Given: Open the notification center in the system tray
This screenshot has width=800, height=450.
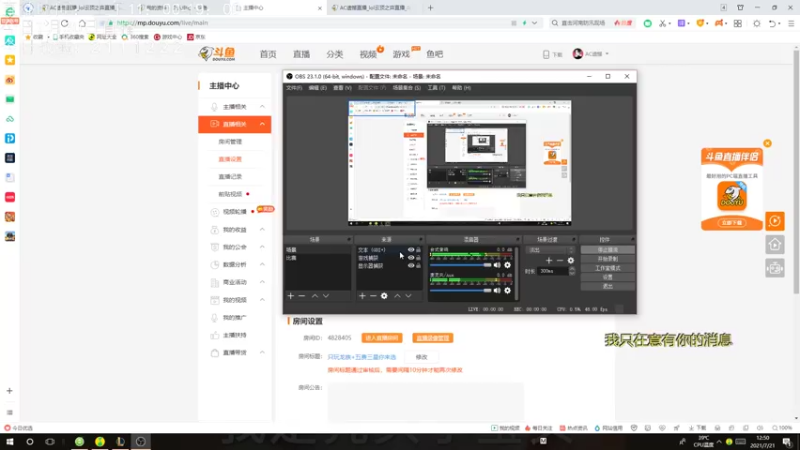Looking at the screenshot, I should click(787, 442).
